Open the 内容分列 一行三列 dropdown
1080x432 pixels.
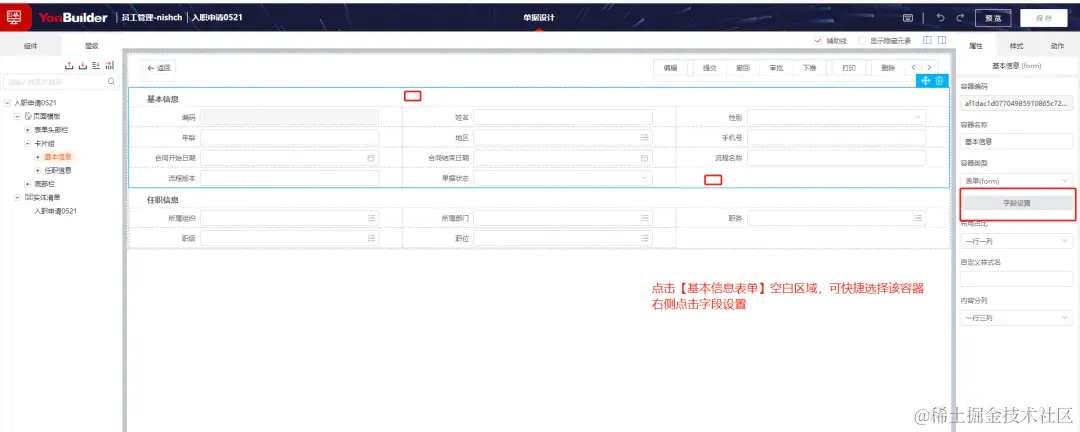pyautogui.click(x=1017, y=318)
